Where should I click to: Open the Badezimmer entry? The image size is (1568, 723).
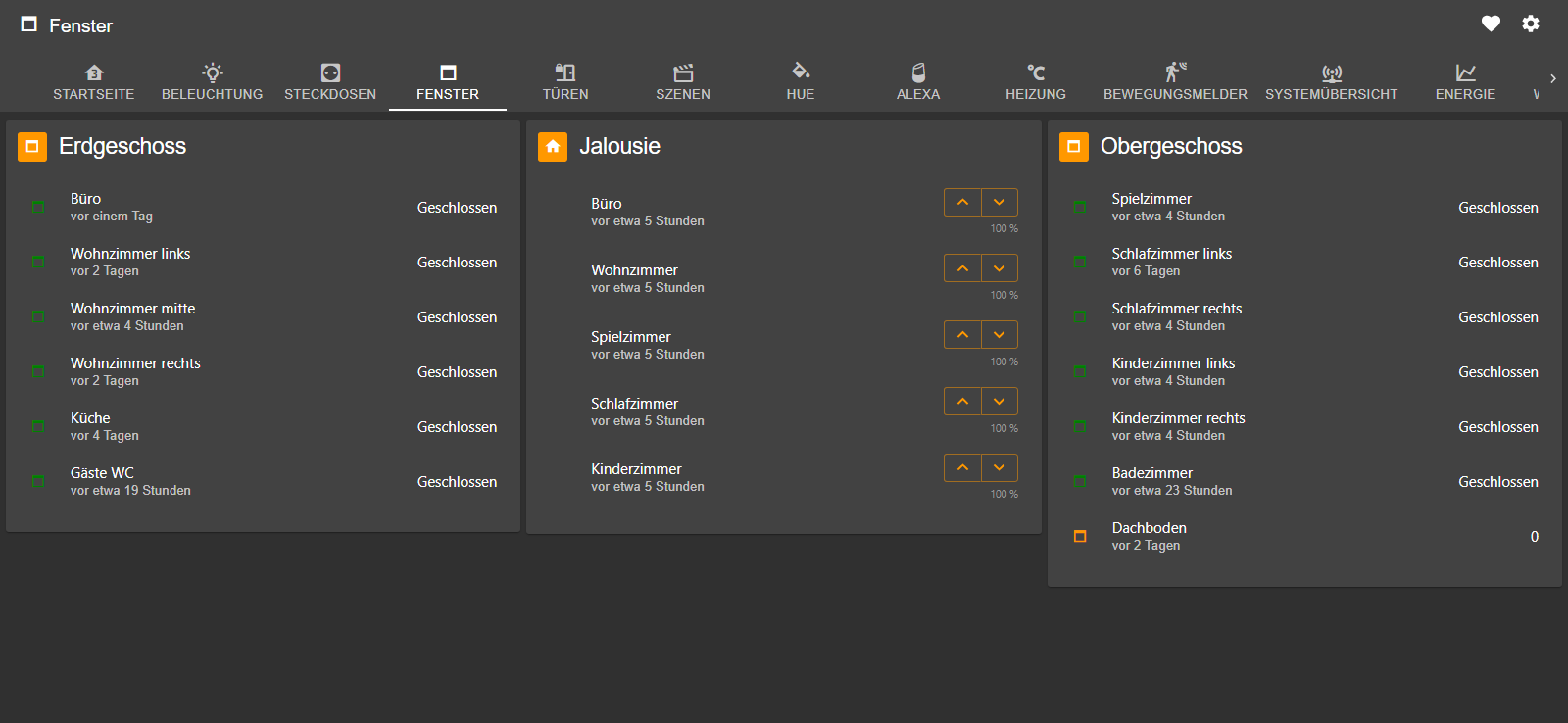coord(1304,482)
